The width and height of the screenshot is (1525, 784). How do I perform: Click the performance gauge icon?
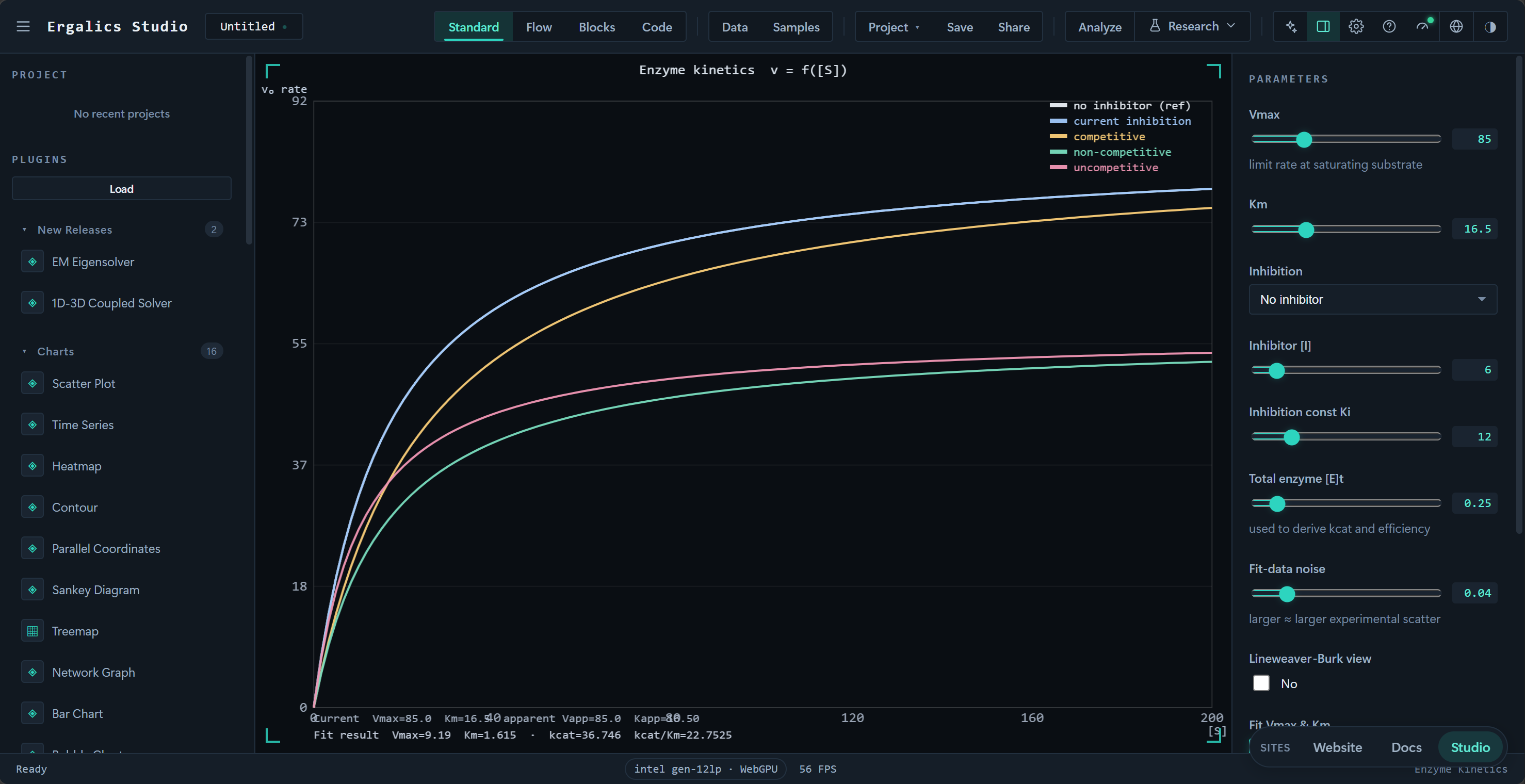coord(1422,27)
